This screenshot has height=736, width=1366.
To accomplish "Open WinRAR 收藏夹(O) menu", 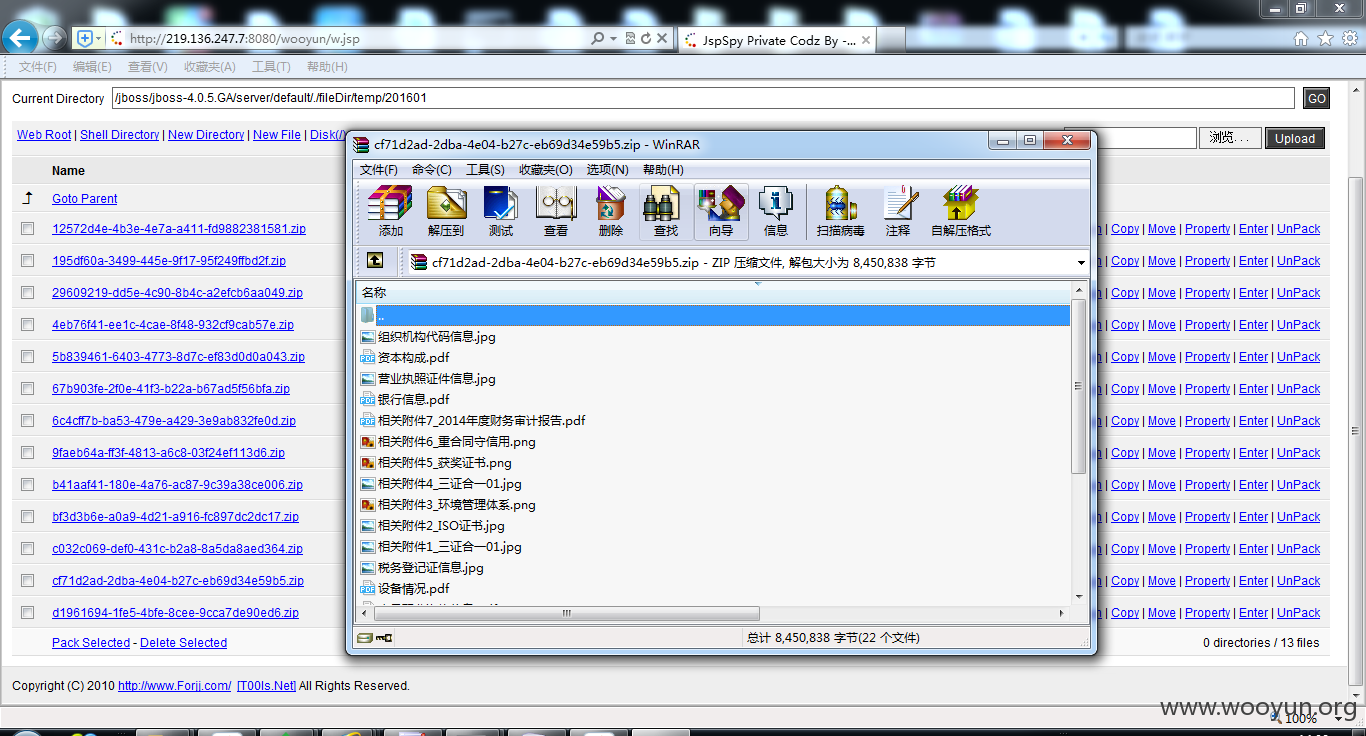I will pyautogui.click(x=546, y=170).
